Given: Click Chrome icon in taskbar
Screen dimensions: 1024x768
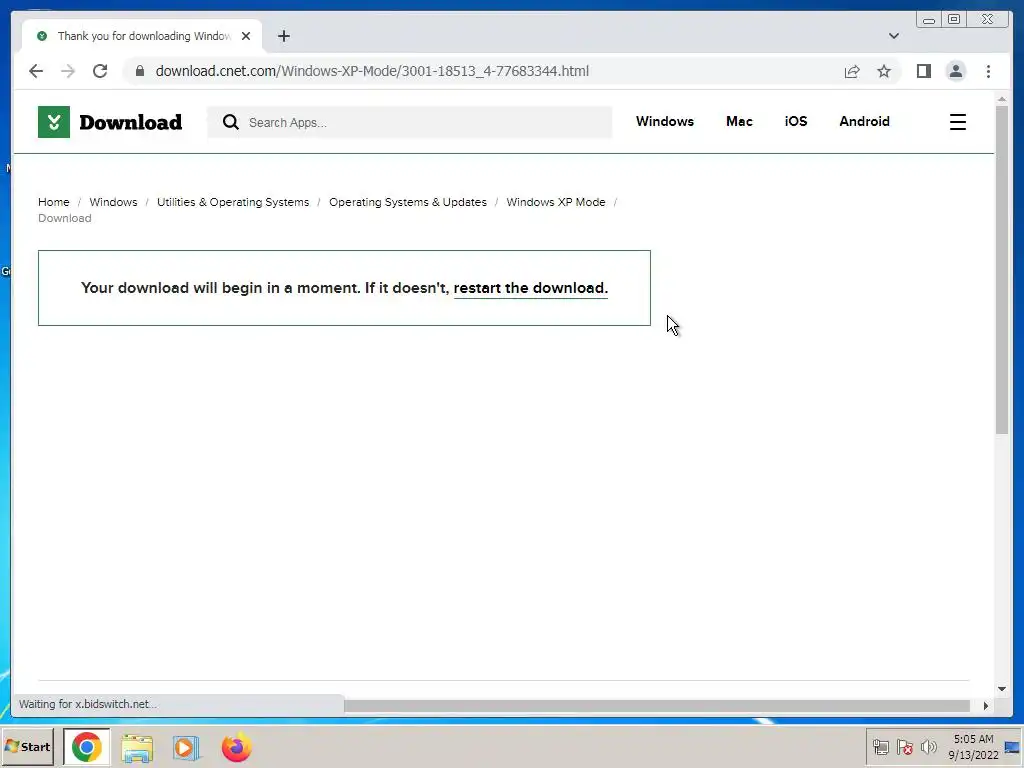Looking at the screenshot, I should [87, 746].
